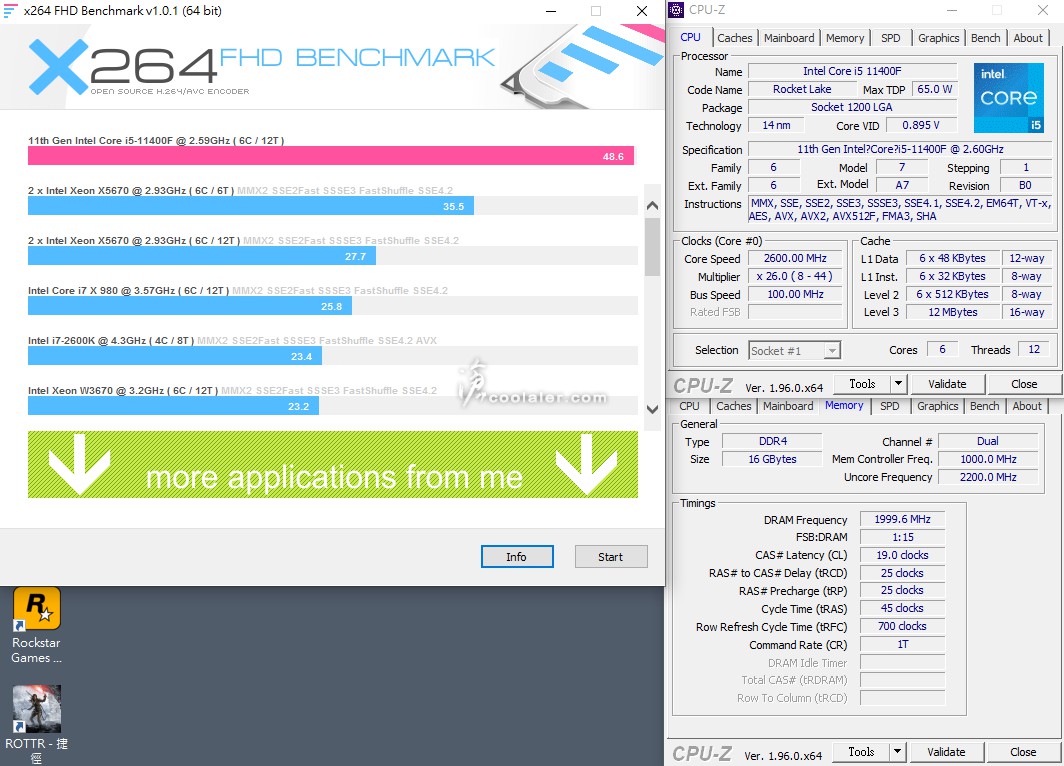Open SPD tab in top CPU-Z window
This screenshot has height=766, width=1064.
click(890, 38)
